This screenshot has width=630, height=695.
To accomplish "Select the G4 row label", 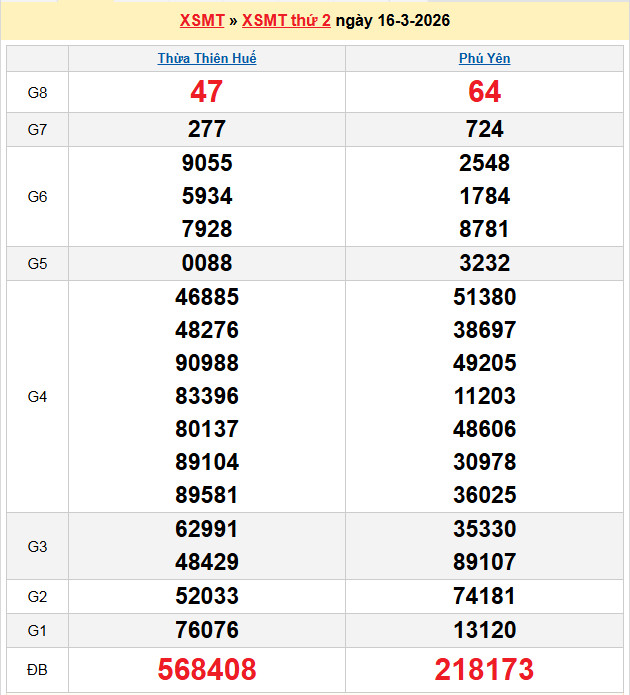I will pyautogui.click(x=37, y=397).
